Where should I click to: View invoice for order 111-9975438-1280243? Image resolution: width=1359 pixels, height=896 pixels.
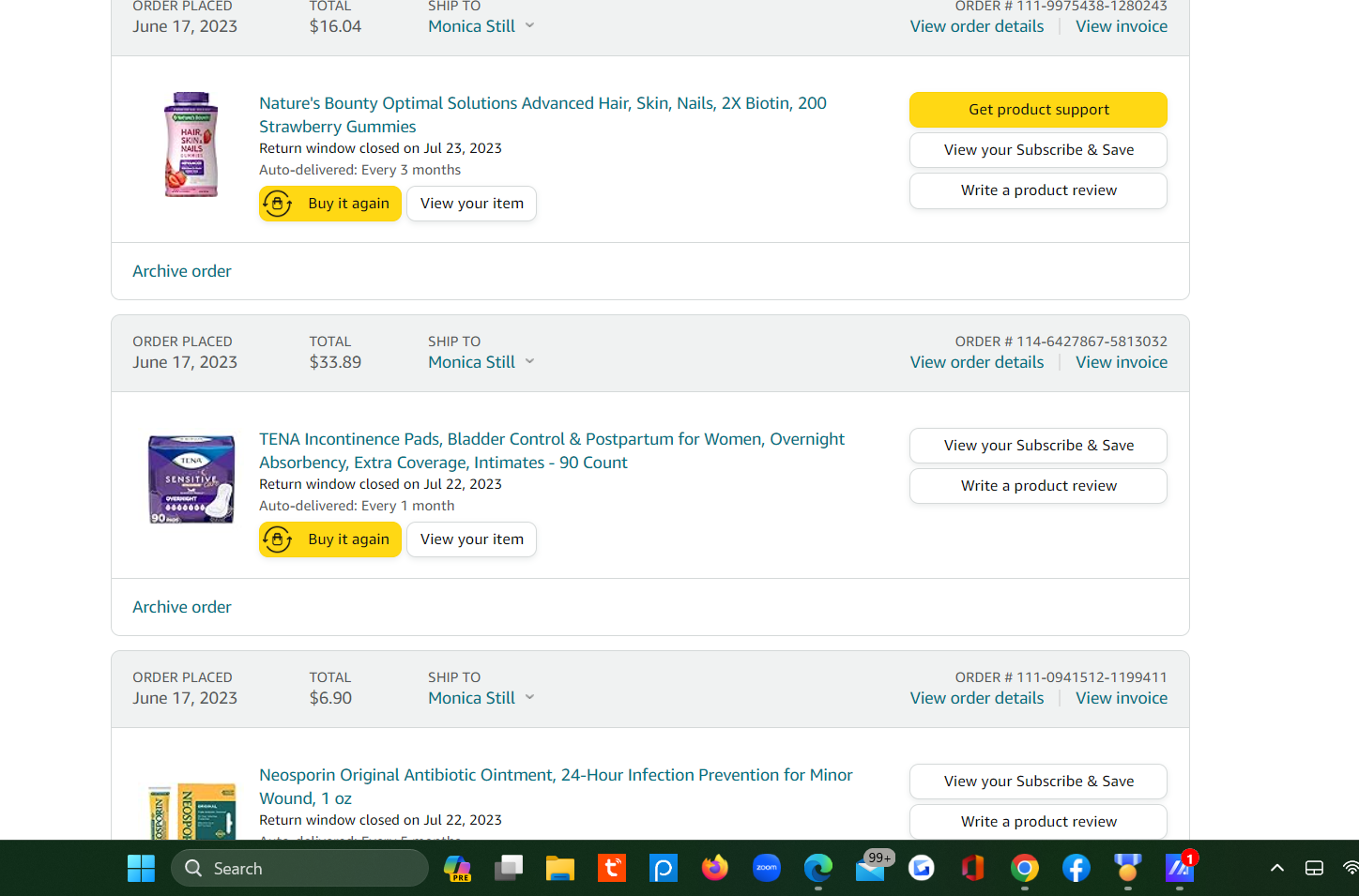[x=1122, y=26]
